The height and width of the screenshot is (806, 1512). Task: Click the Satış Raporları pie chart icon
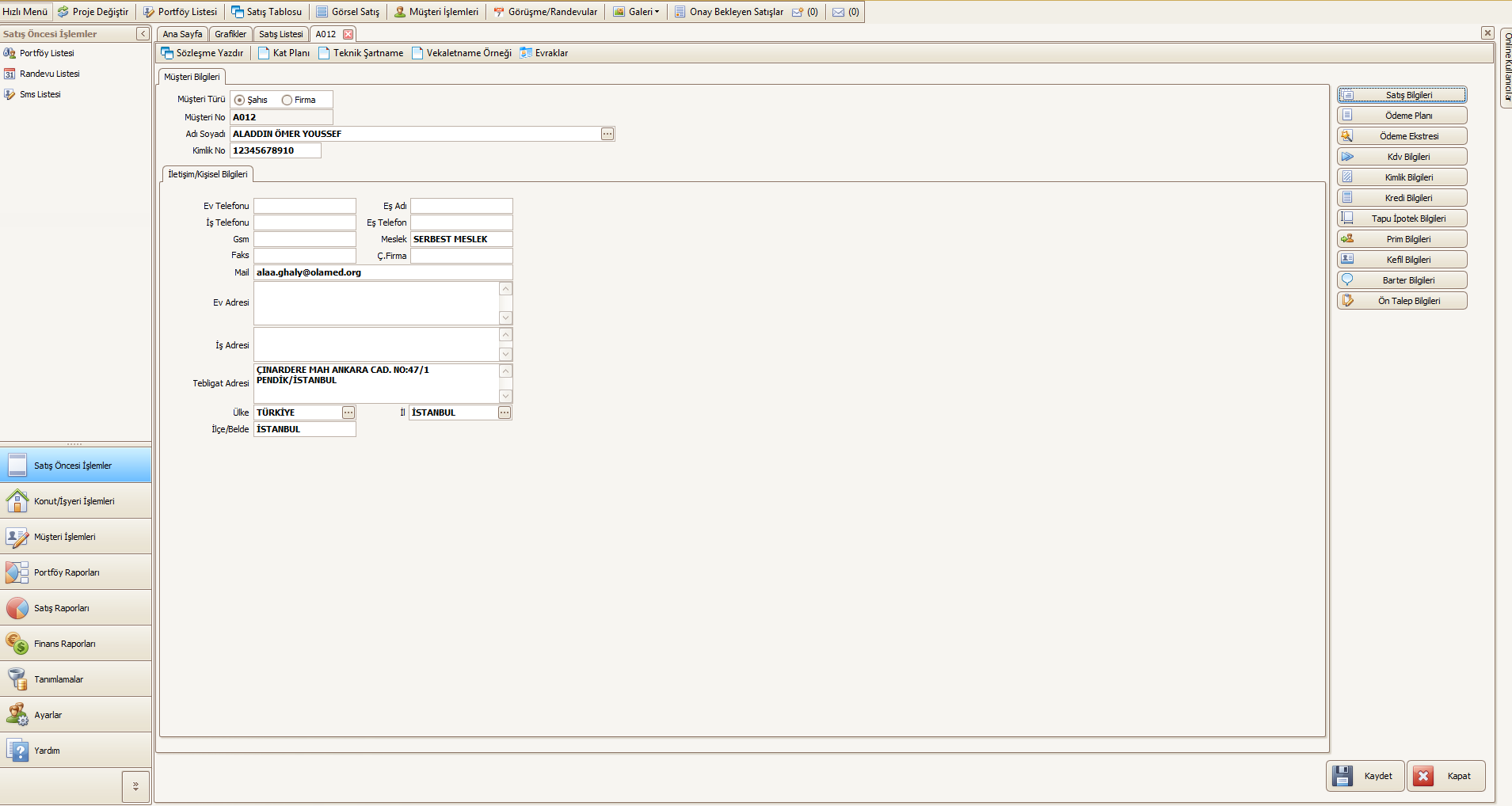point(17,608)
